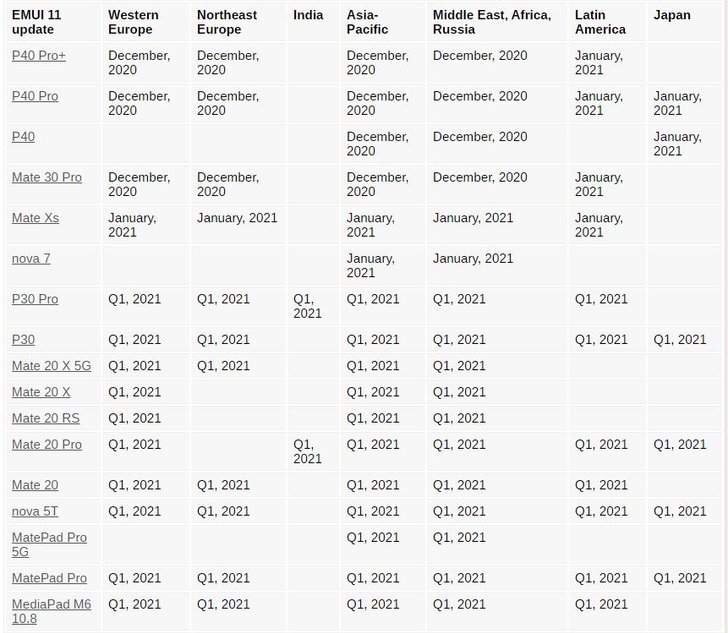Image resolution: width=728 pixels, height=633 pixels.
Task: Open the P40 Pro device link
Action: [35, 96]
